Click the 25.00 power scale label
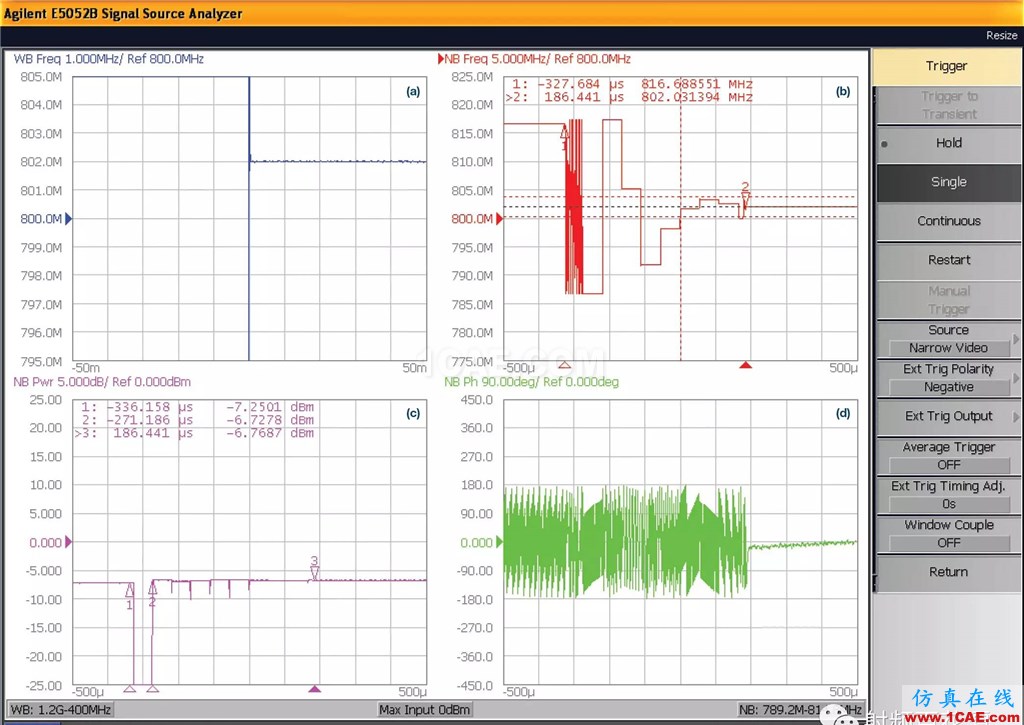 pyautogui.click(x=46, y=400)
